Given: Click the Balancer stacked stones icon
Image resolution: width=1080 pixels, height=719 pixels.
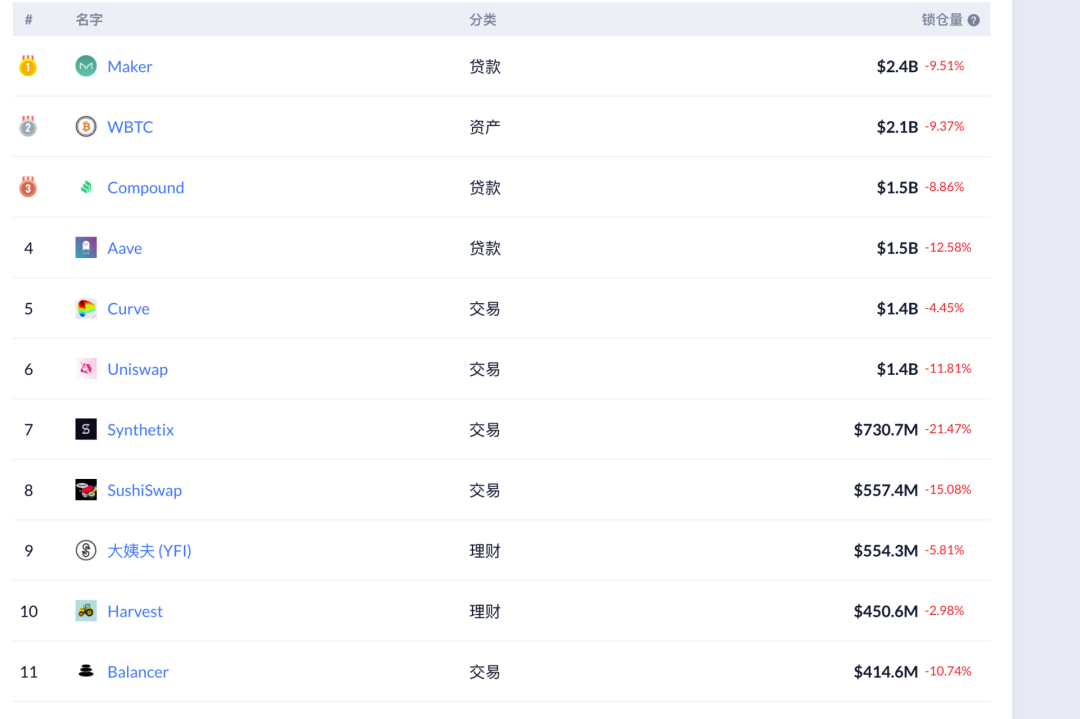Looking at the screenshot, I should pyautogui.click(x=86, y=671).
